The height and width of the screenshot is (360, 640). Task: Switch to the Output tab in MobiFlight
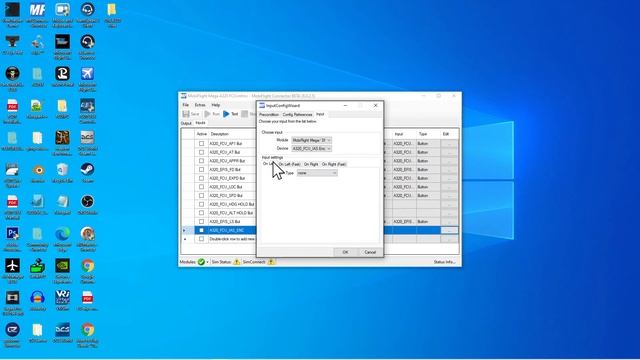pyautogui.click(x=186, y=123)
